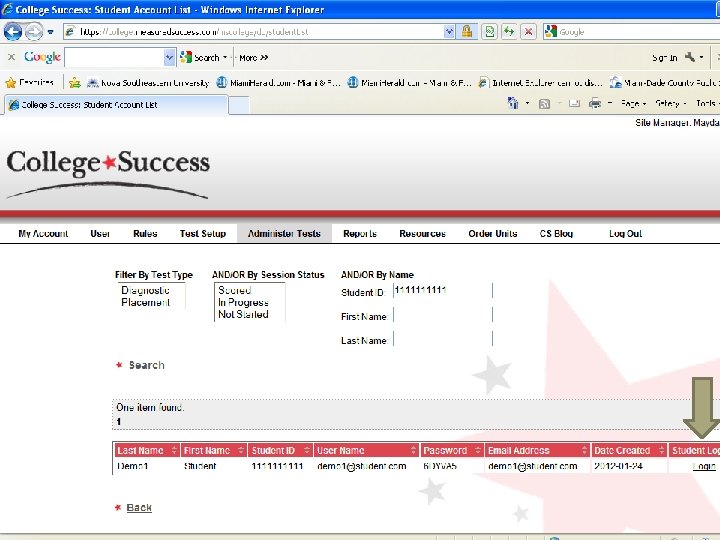Viewport: 720px width, 540px height.
Task: Click the compatibility view icon
Action: click(x=489, y=32)
